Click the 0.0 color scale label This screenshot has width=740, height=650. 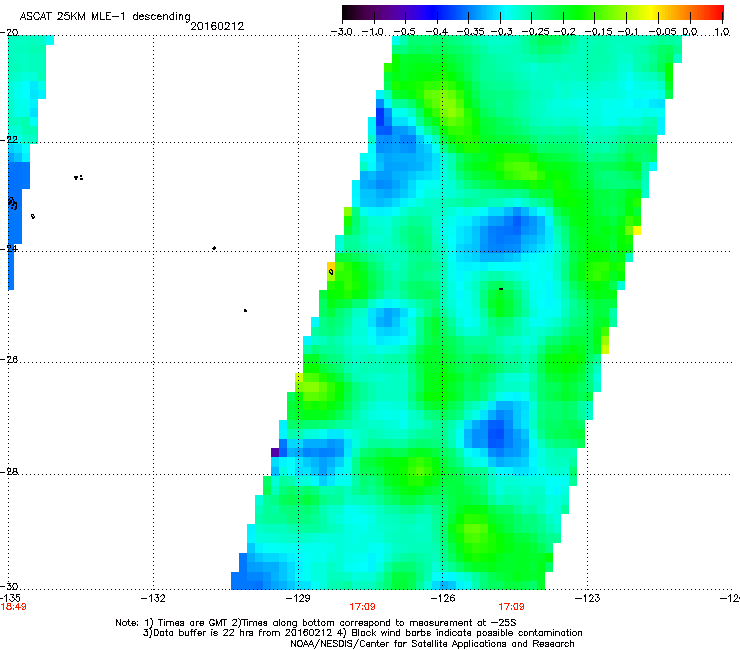coord(690,32)
